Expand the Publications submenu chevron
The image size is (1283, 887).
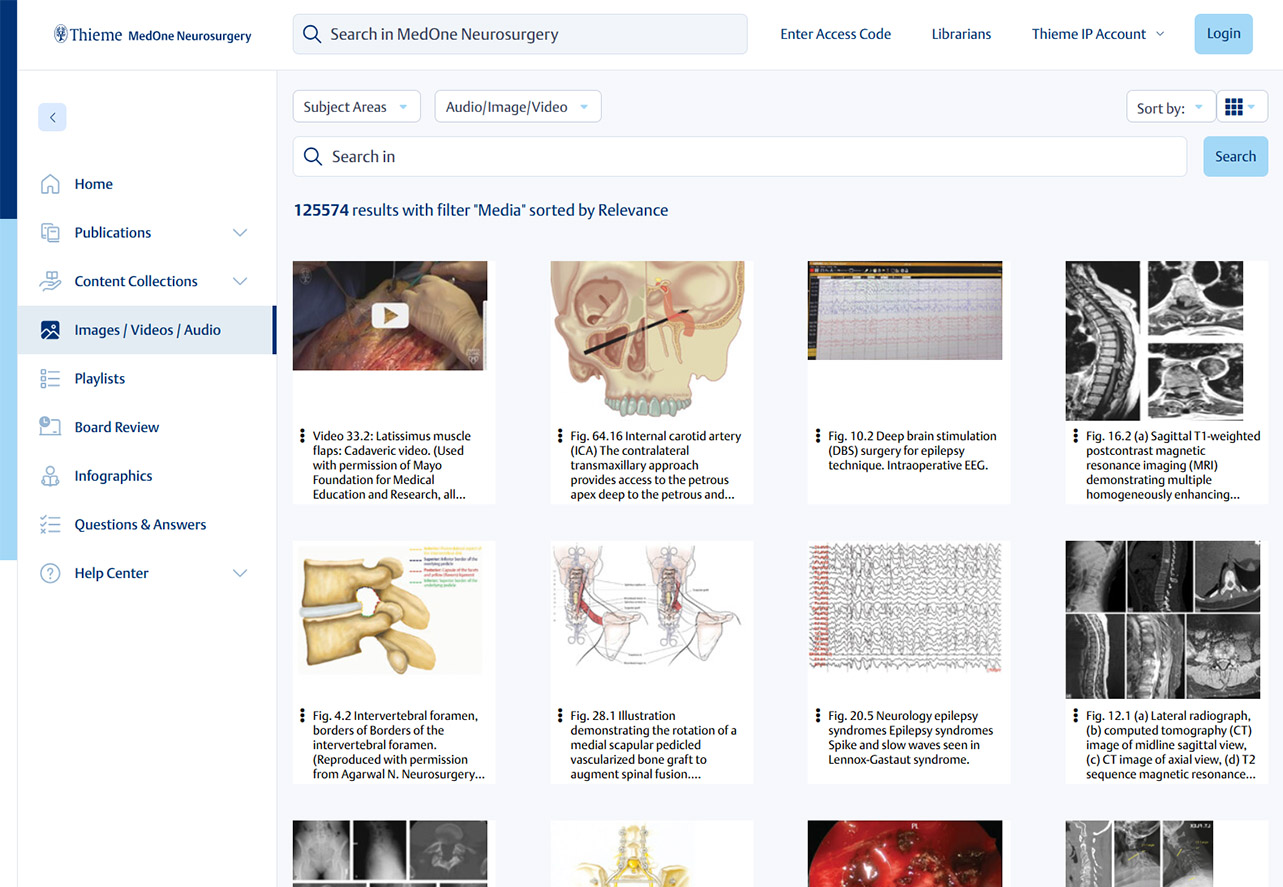pos(240,233)
